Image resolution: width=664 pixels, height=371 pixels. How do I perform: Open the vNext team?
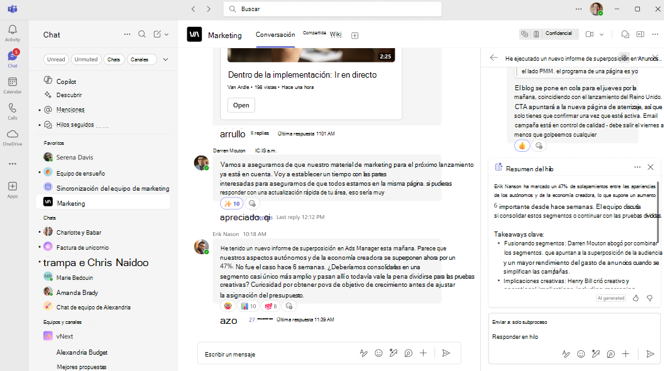tap(103, 336)
